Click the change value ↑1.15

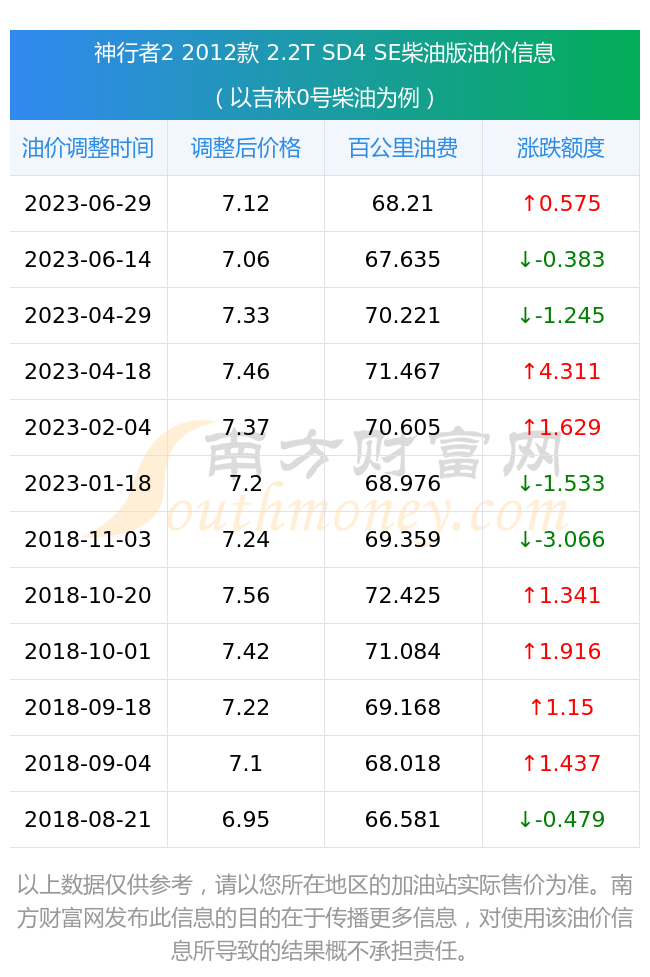point(561,708)
